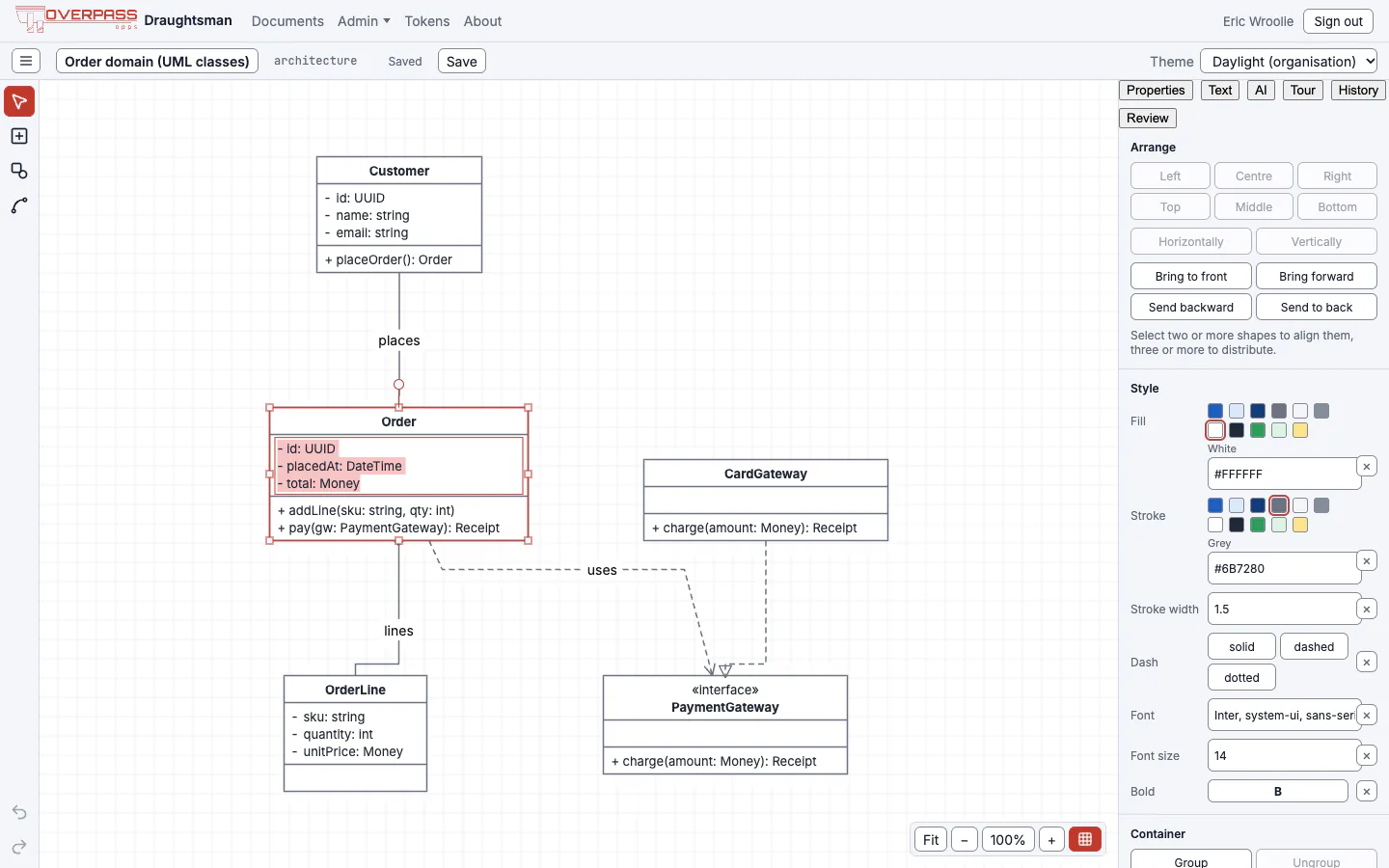Choose the connector line tool
The width and height of the screenshot is (1389, 868).
(19, 205)
